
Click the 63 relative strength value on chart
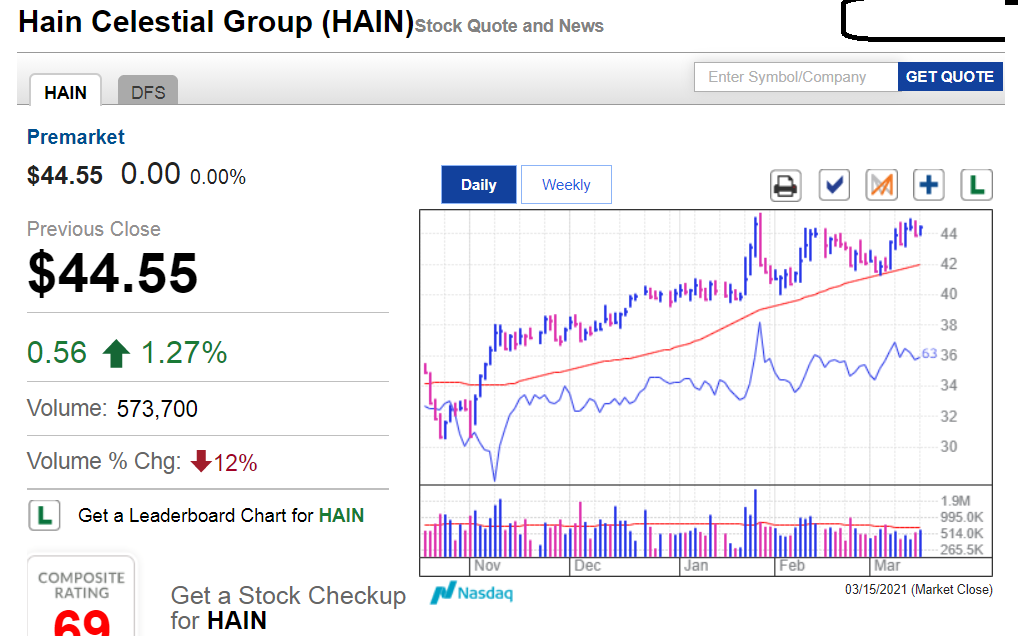pyautogui.click(x=929, y=353)
